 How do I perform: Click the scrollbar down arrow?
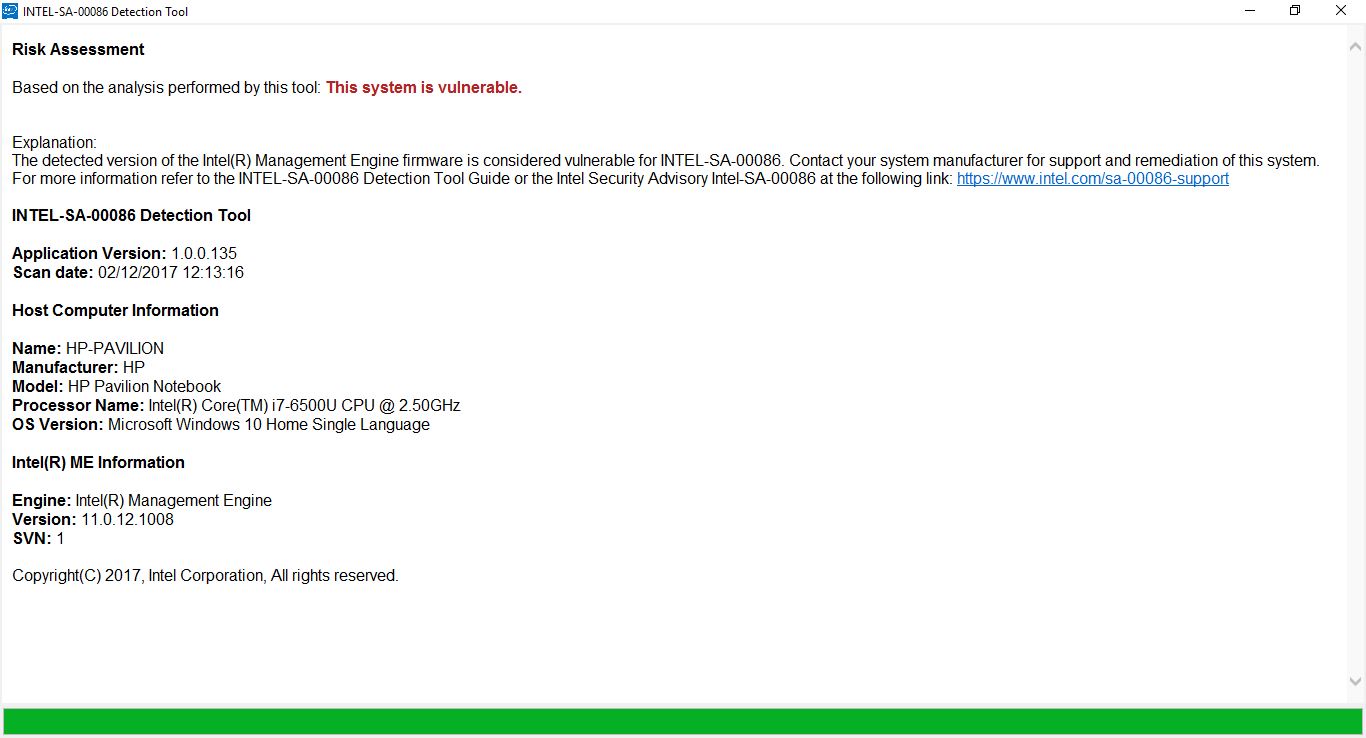click(1355, 682)
